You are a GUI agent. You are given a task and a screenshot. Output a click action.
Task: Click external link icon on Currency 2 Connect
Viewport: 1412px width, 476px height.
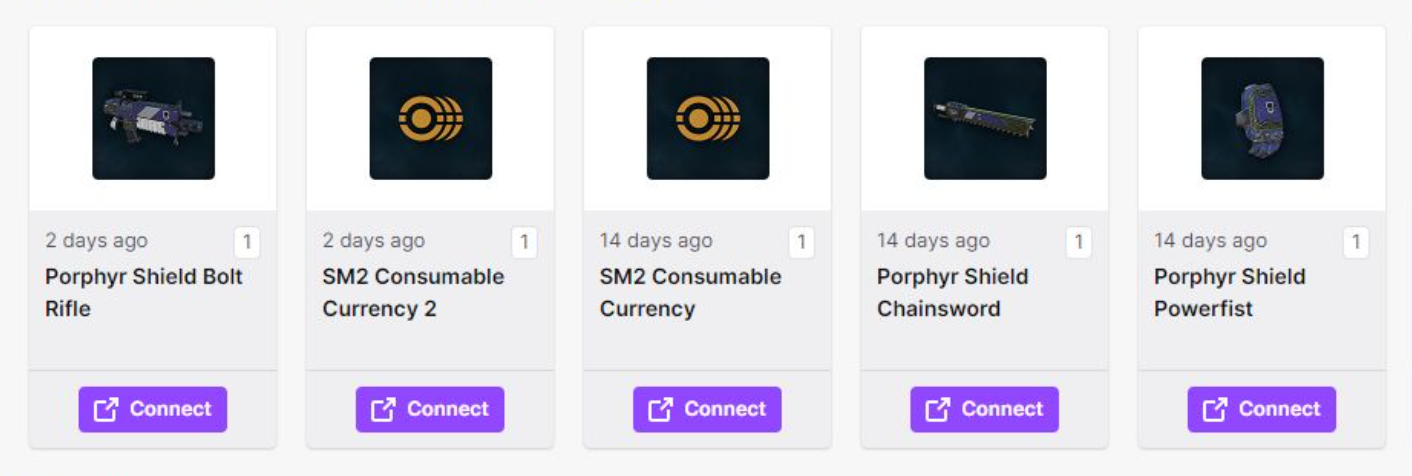pos(383,409)
